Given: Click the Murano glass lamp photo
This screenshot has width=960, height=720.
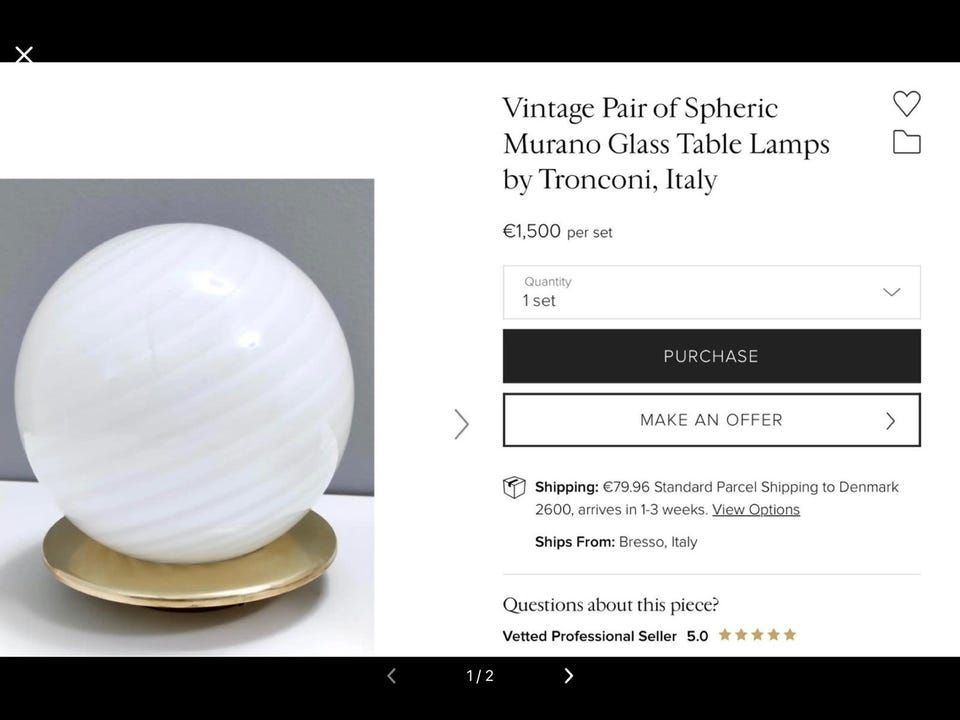Looking at the screenshot, I should click(187, 416).
